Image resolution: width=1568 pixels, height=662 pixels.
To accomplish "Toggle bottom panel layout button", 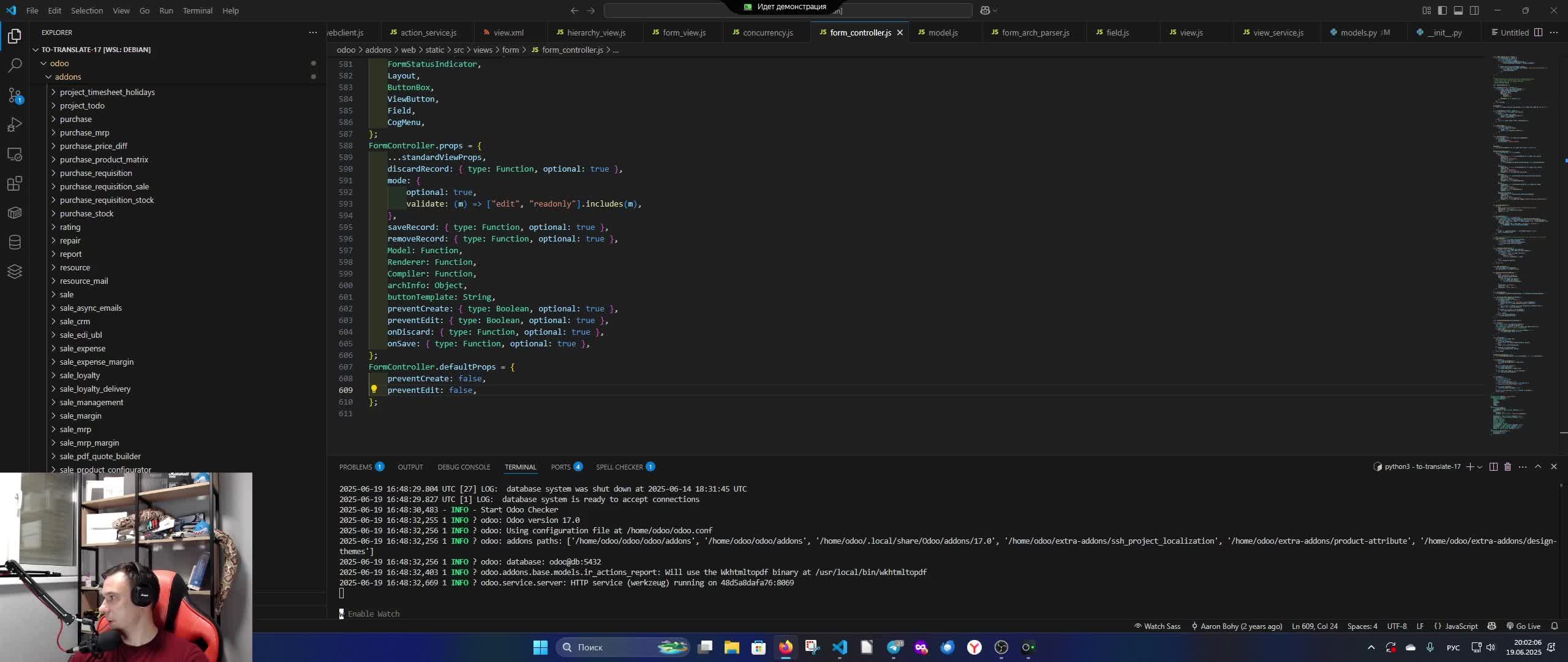I will 1458,10.
